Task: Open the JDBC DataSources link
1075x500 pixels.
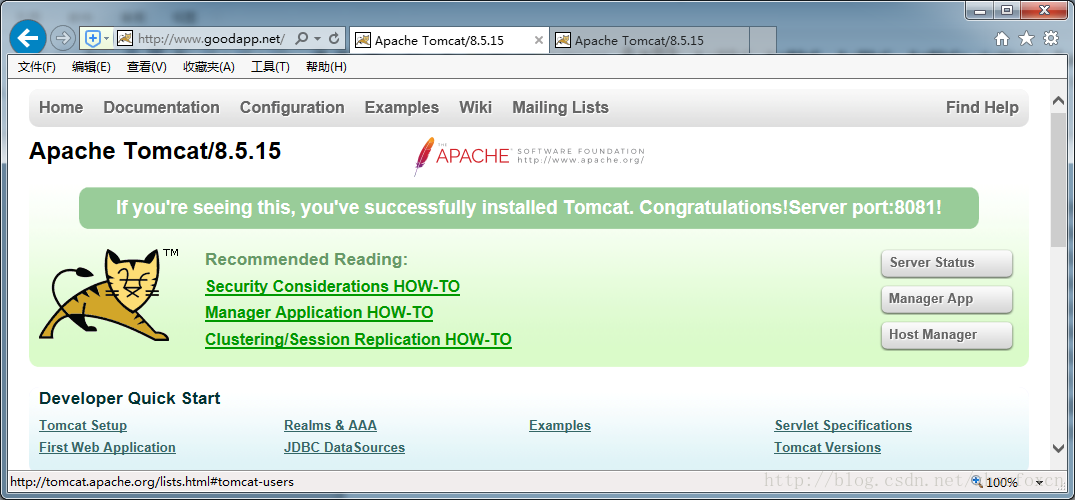Action: tap(344, 447)
